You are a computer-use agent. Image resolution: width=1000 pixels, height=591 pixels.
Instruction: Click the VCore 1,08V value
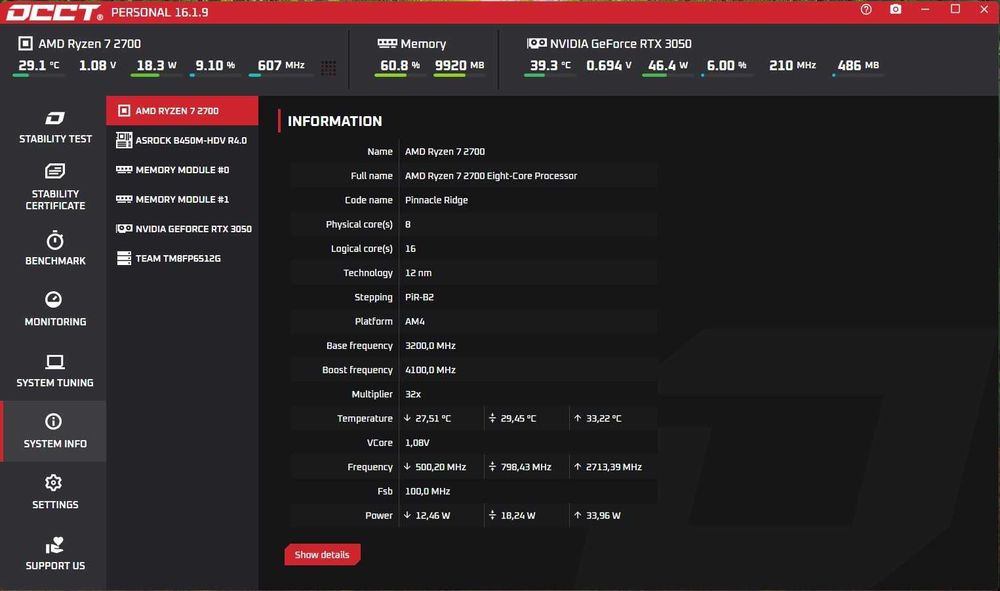(417, 442)
